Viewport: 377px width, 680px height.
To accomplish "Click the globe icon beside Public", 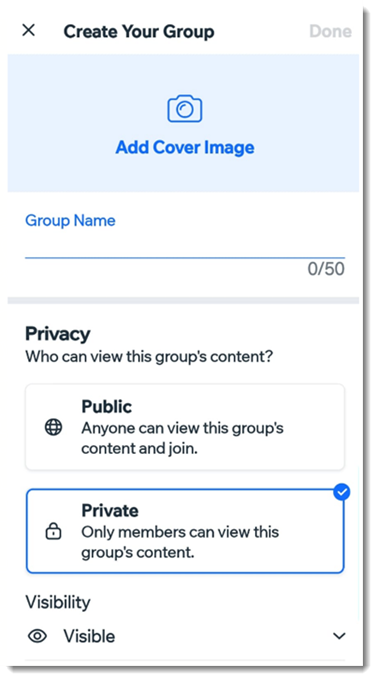I will (54, 428).
